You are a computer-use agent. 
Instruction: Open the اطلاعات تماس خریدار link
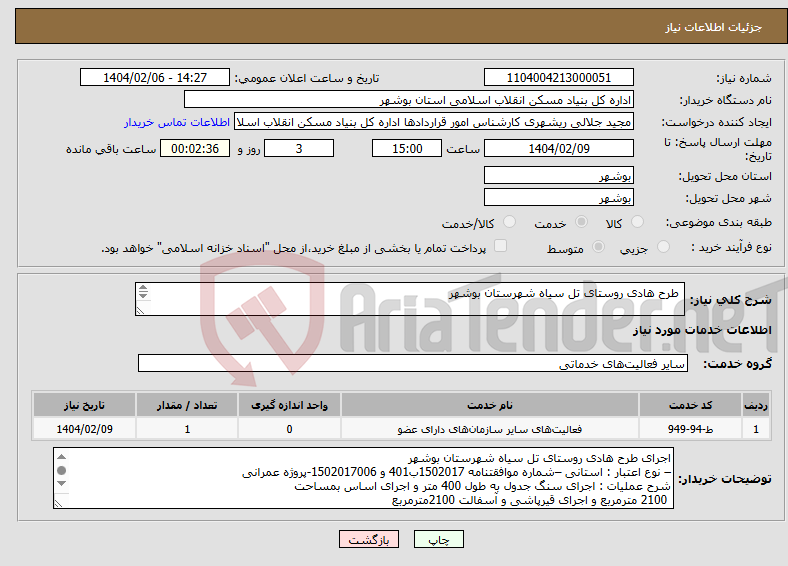coord(177,122)
